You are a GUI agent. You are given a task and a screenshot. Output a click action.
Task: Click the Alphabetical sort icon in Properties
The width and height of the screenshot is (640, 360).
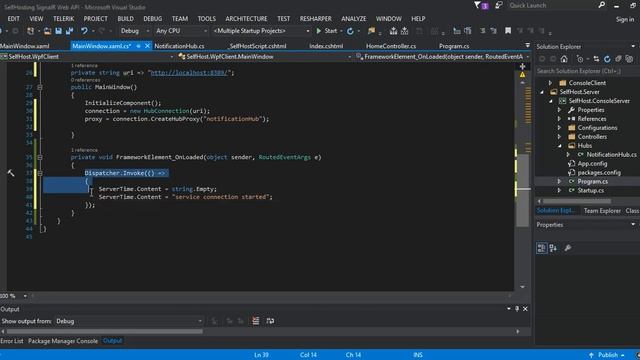click(553, 248)
